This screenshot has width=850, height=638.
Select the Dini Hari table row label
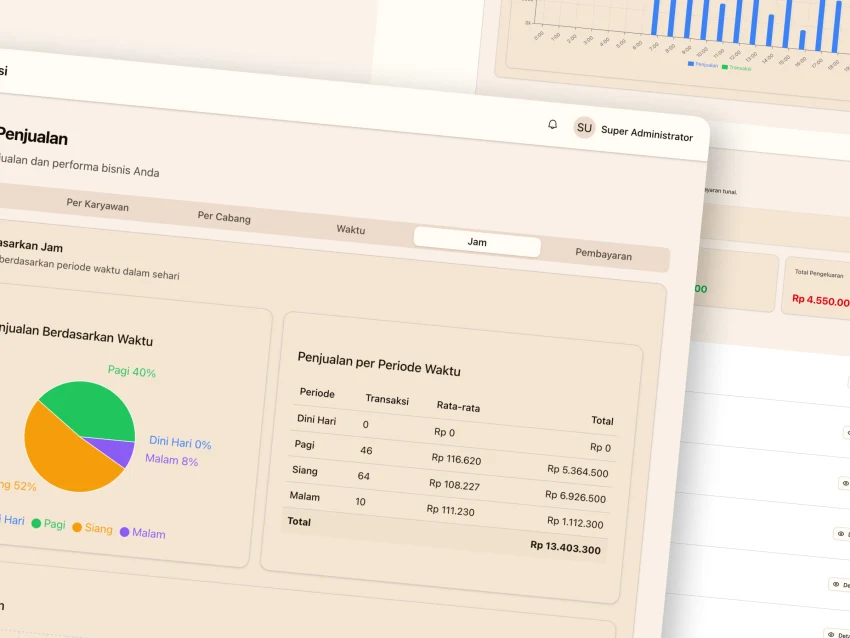(317, 420)
